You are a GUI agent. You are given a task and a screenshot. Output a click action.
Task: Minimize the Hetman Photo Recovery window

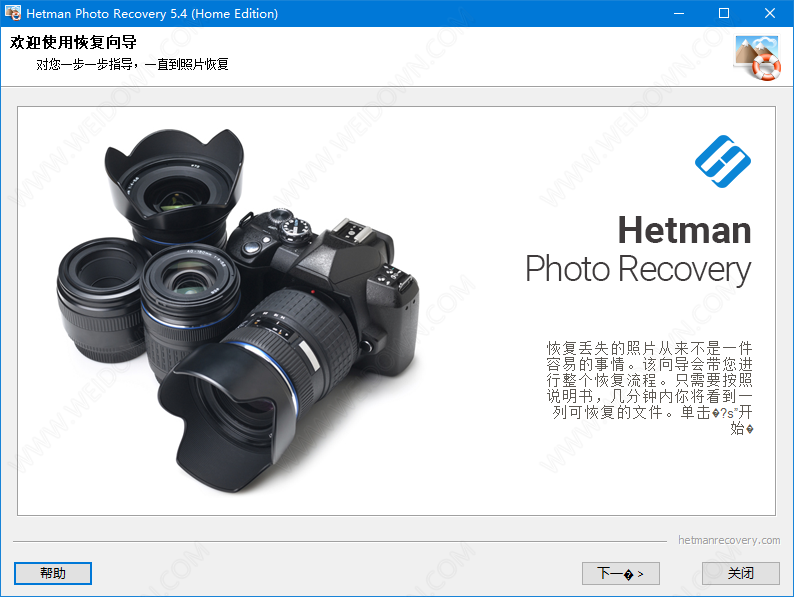[x=679, y=13]
